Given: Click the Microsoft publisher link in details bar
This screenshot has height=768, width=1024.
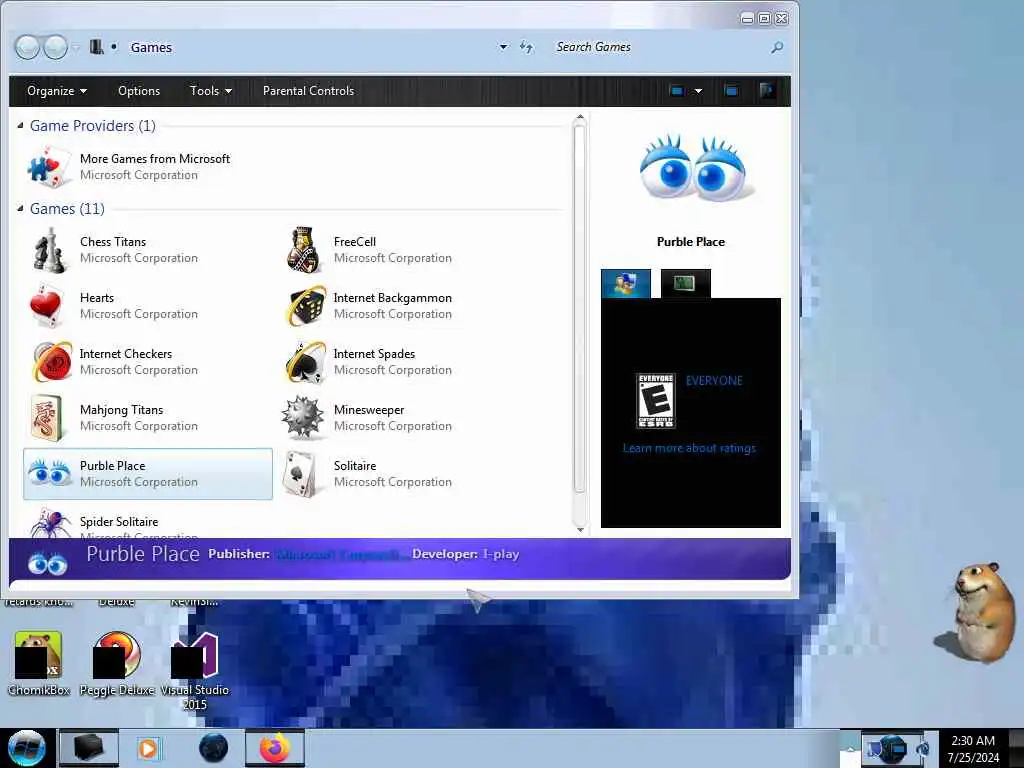Looking at the screenshot, I should (x=342, y=554).
